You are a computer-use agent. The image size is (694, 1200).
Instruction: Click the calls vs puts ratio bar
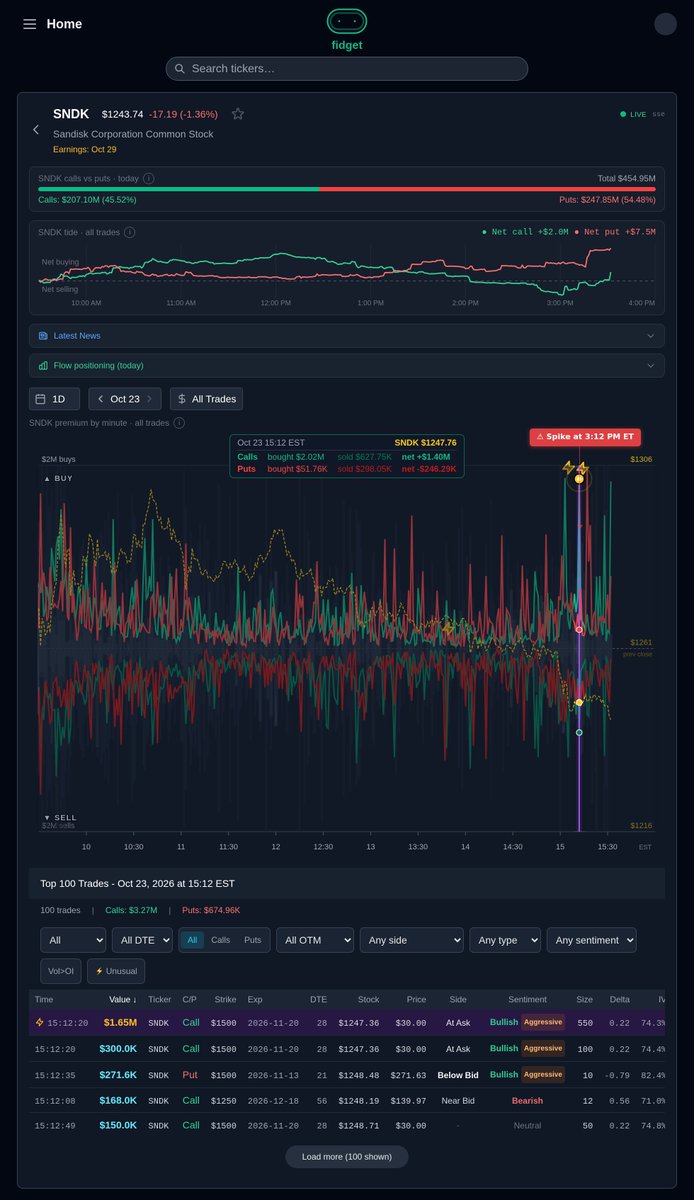point(347,188)
